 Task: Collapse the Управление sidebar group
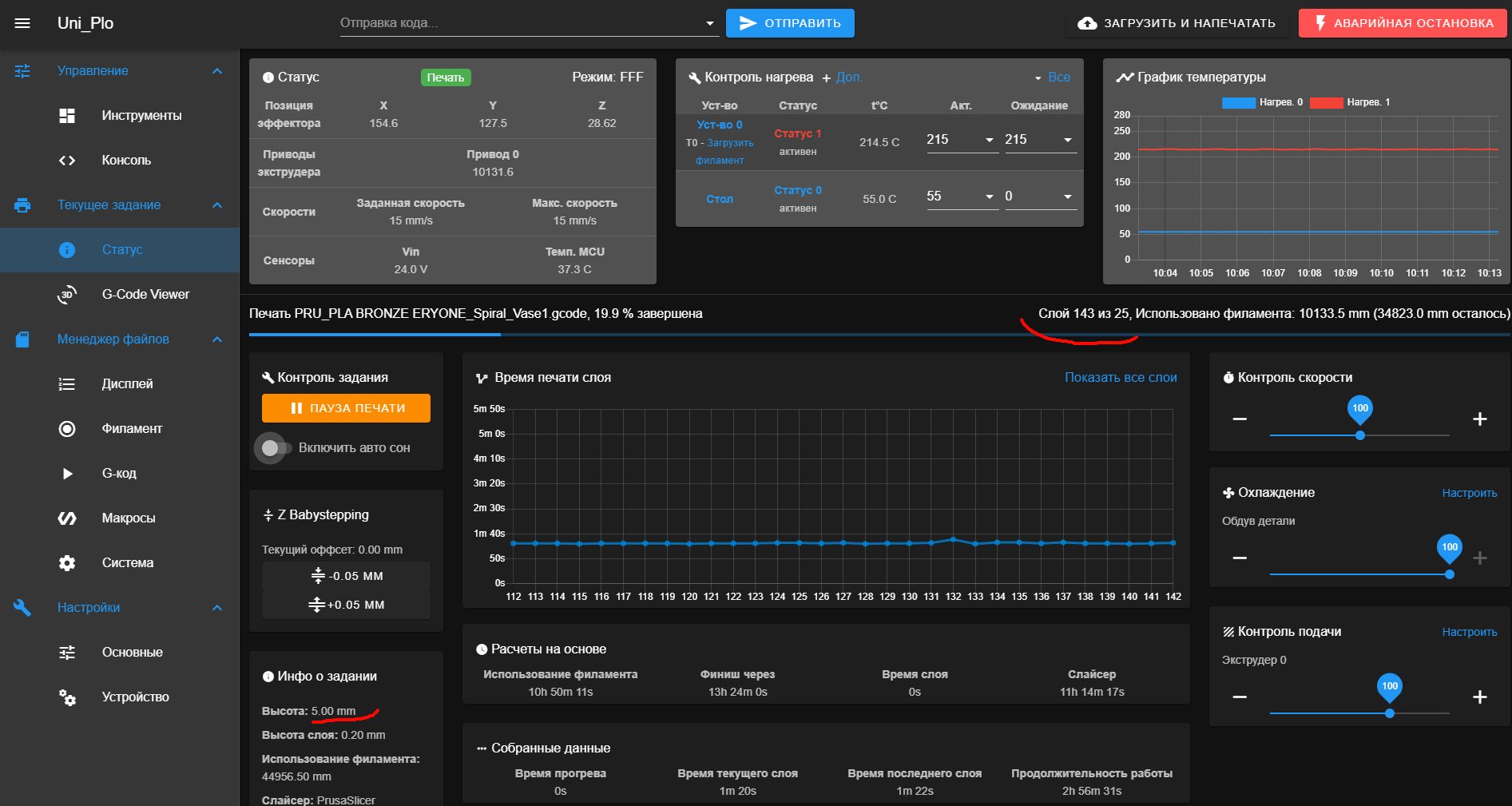tap(217, 71)
